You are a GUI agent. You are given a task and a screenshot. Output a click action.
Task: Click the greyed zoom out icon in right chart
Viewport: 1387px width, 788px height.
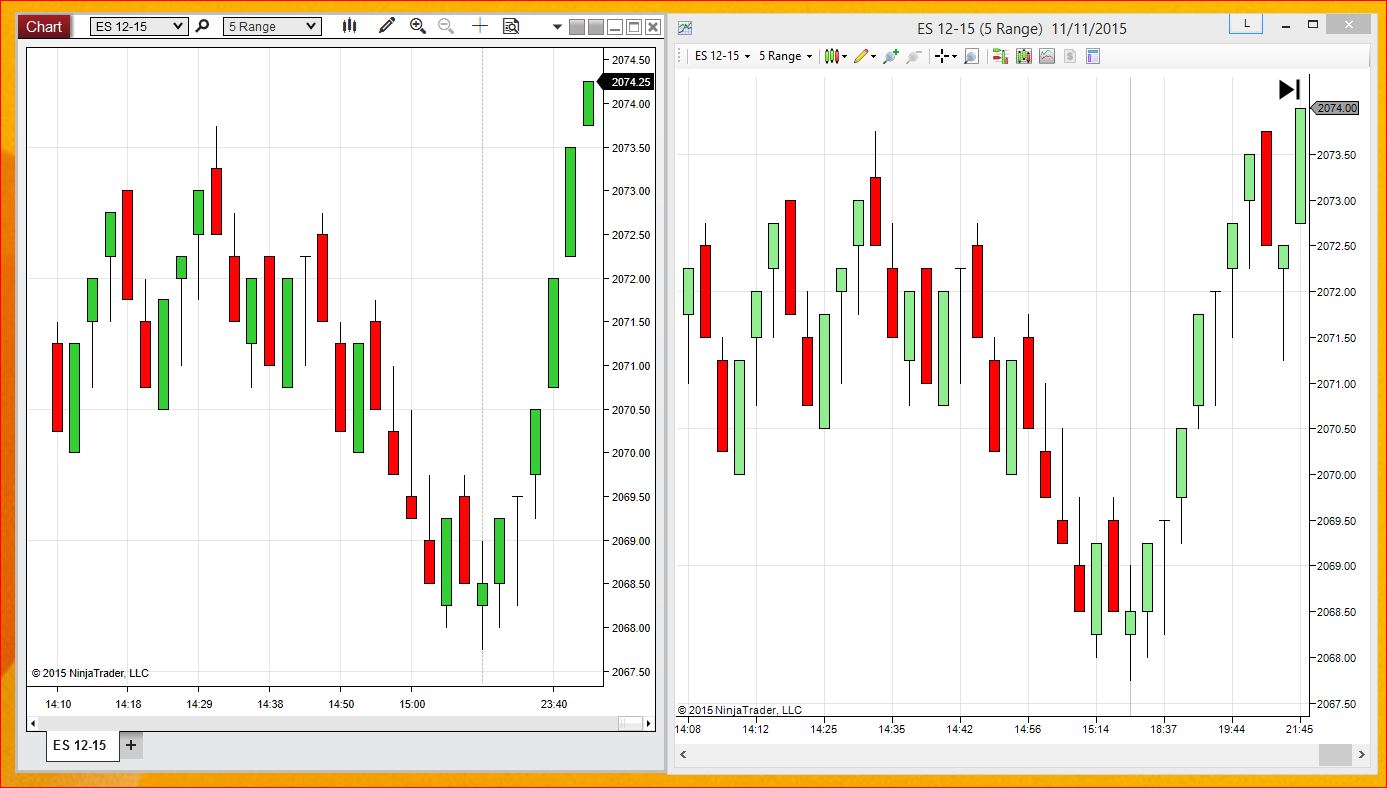(x=914, y=57)
